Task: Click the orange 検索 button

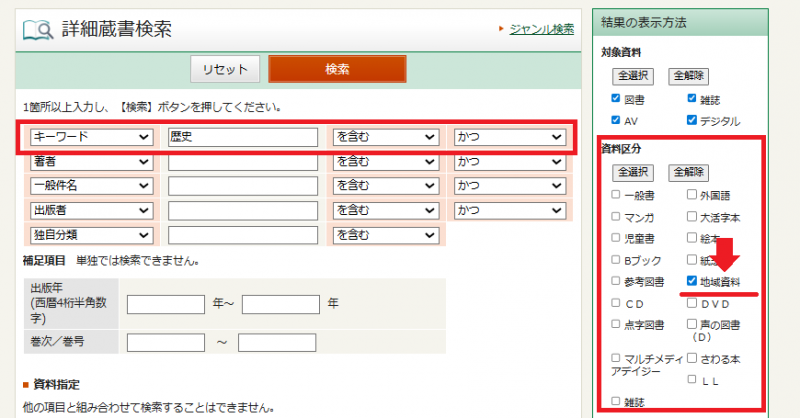Action: tap(337, 69)
